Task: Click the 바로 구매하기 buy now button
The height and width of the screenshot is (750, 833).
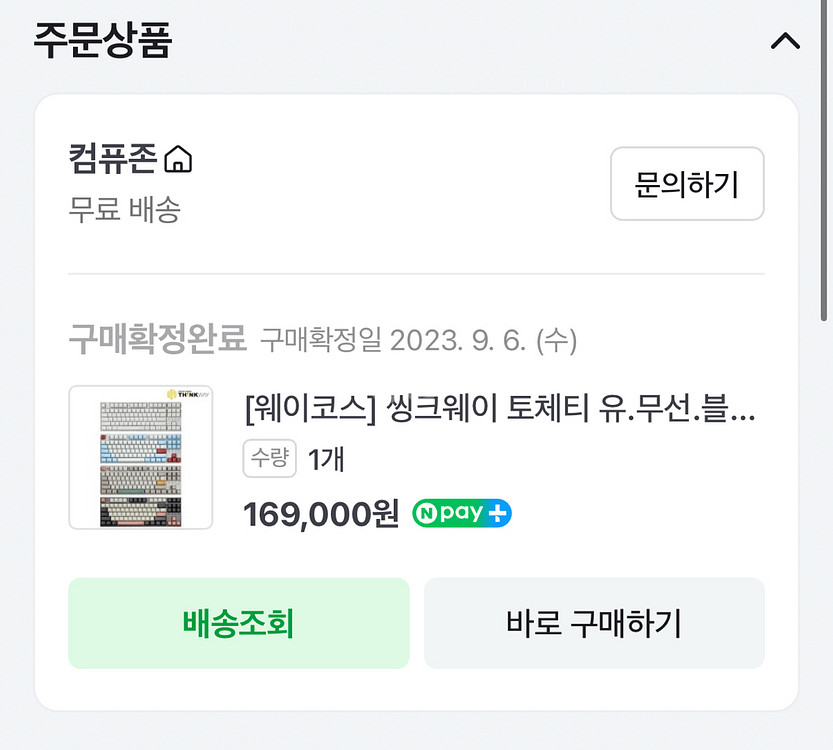Action: [595, 623]
